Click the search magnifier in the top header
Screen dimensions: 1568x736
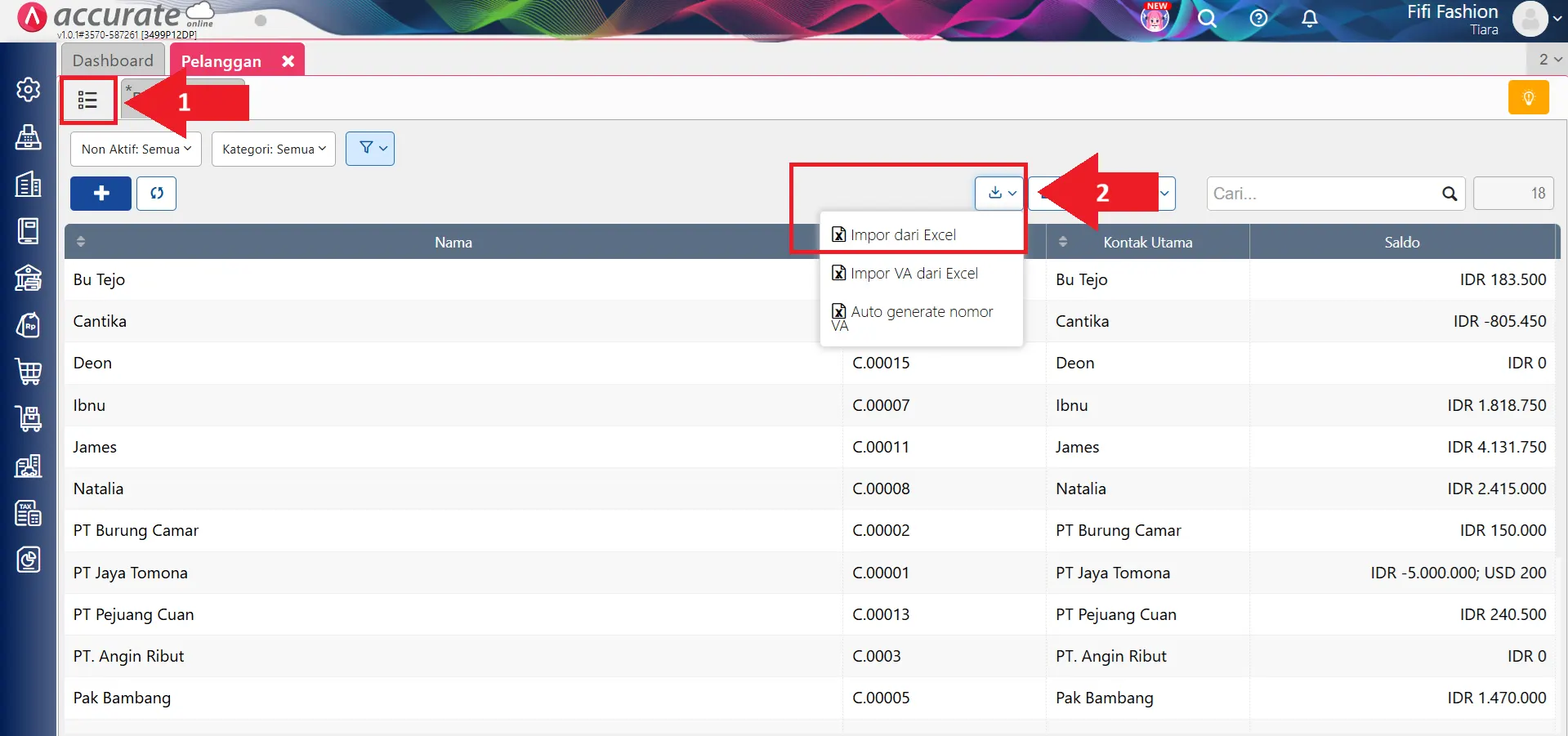tap(1207, 18)
